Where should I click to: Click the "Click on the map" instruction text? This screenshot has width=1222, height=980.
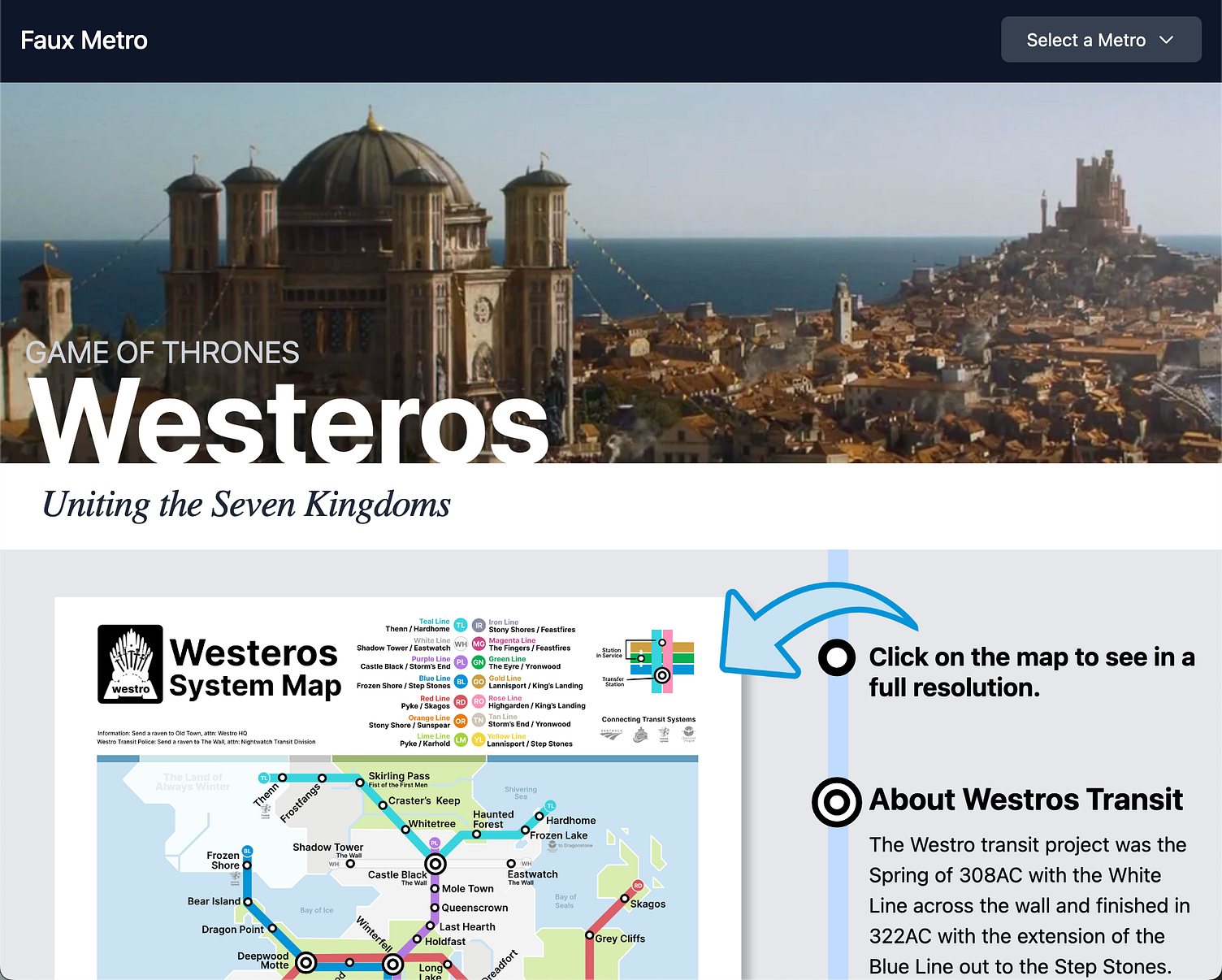pyautogui.click(x=1032, y=672)
